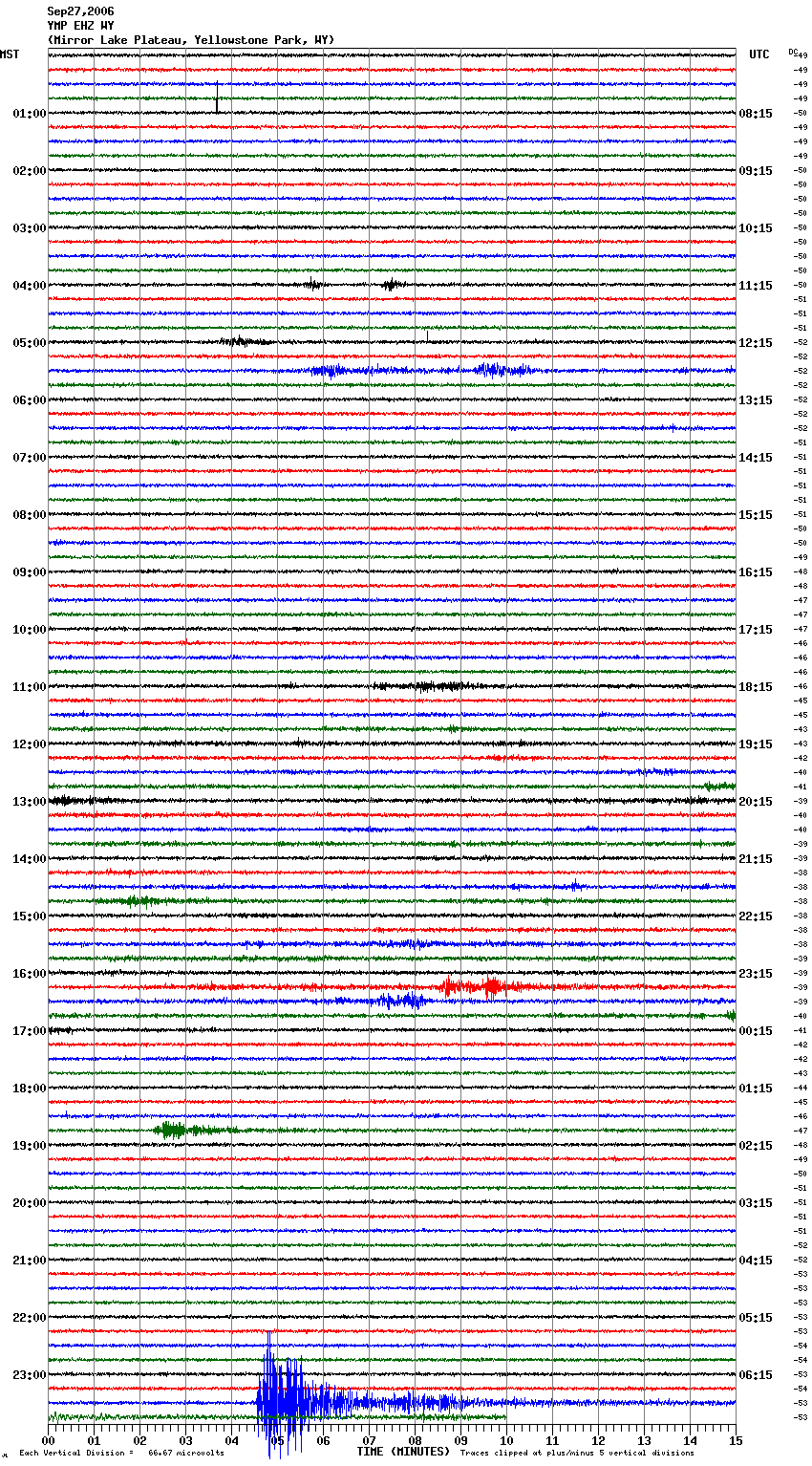Select the 14:00 MST time label
The height and width of the screenshot is (1466, 812).
tap(30, 859)
